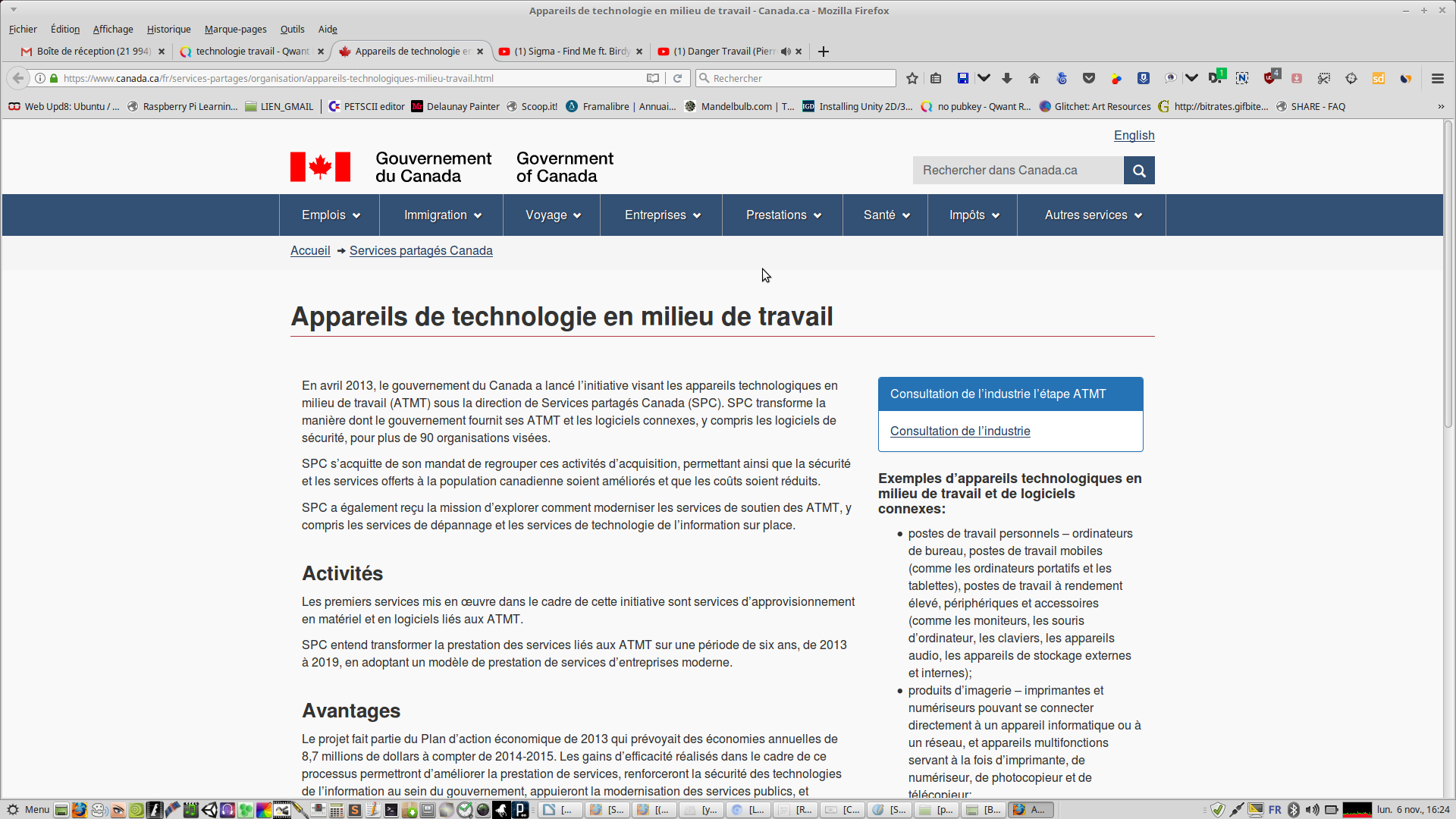The width and height of the screenshot is (1456, 819).
Task: Click the home button icon
Action: [x=1034, y=78]
